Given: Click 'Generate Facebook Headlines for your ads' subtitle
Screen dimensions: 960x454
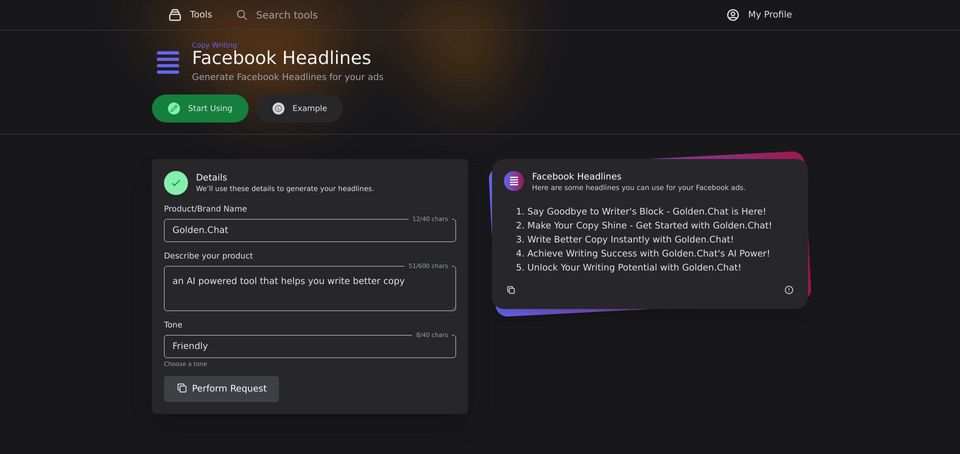Looking at the screenshot, I should coord(288,77).
